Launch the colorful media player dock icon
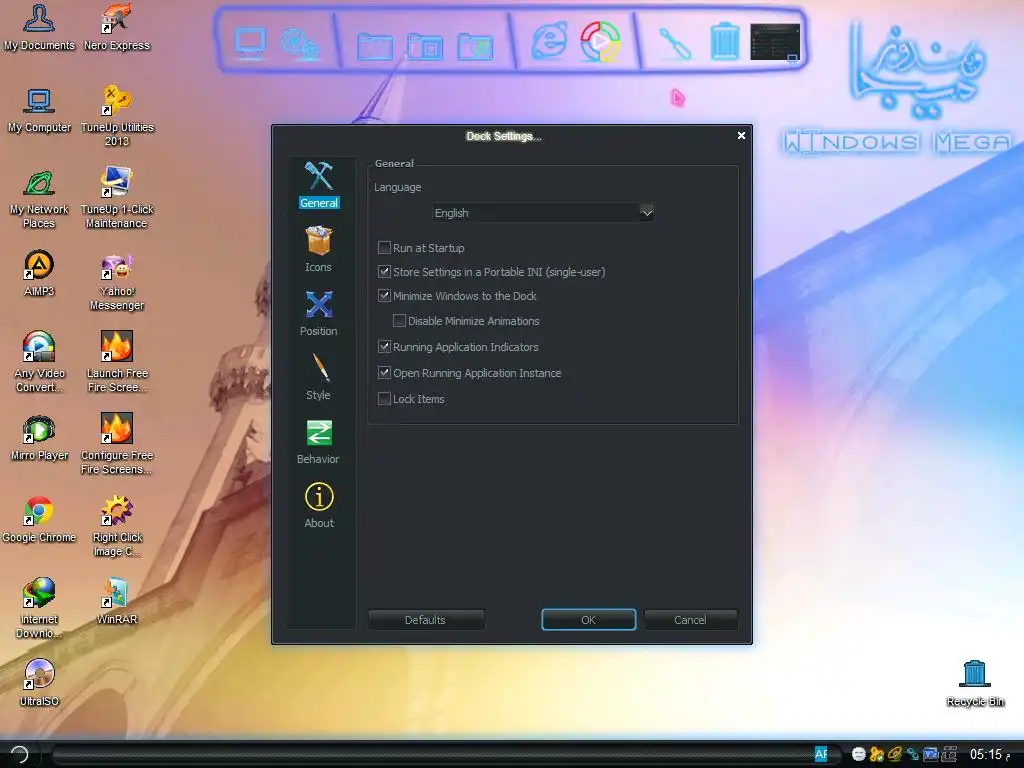1024x768 pixels. [x=600, y=42]
